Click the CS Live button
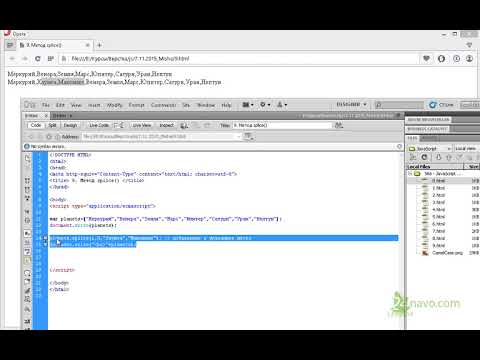480x360 pixels. pos(442,105)
